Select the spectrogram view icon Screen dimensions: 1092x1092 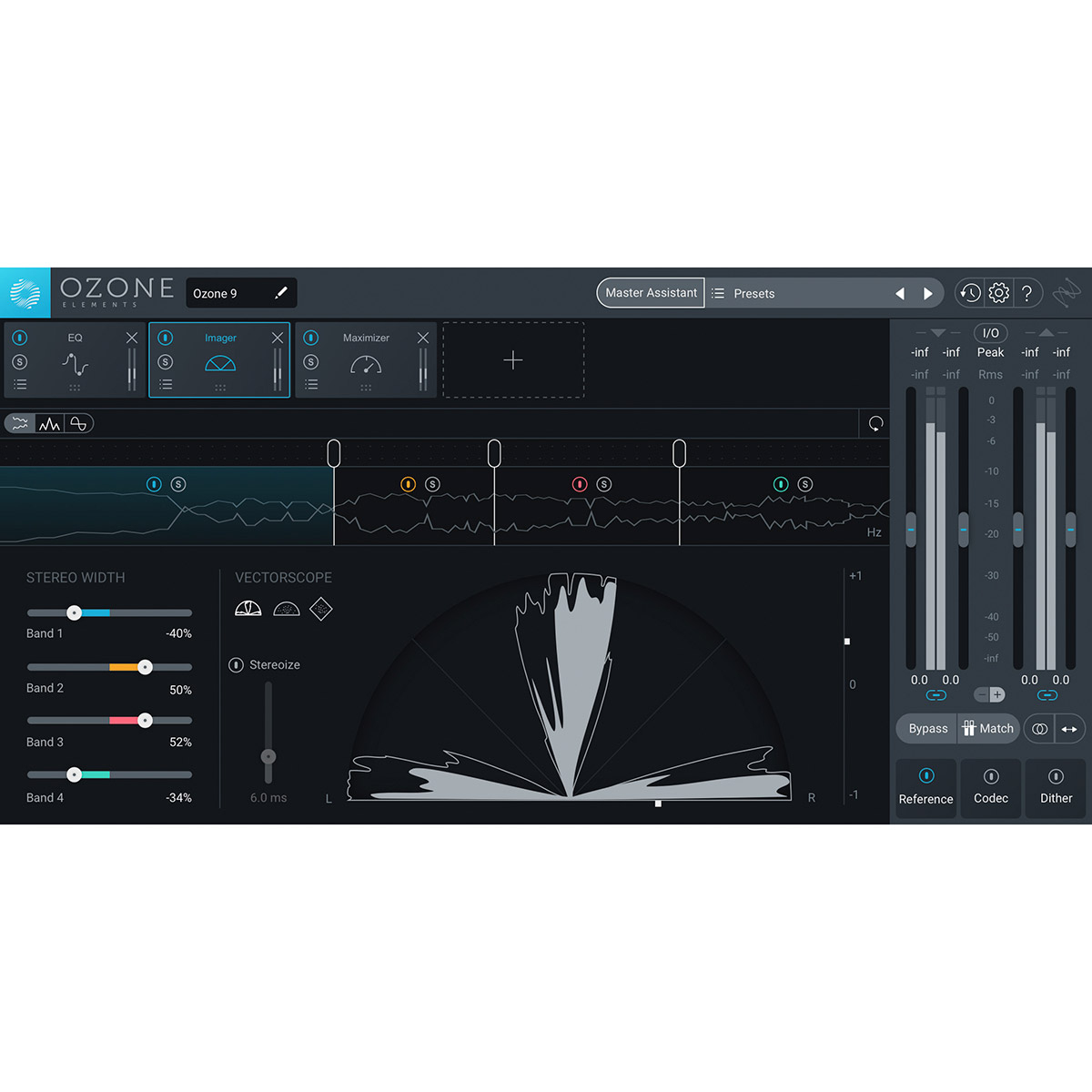click(x=49, y=422)
